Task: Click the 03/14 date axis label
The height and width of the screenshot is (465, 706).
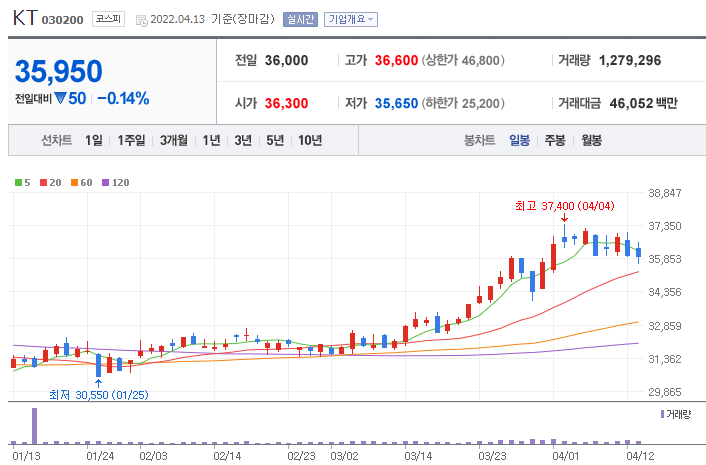Action: click(x=418, y=456)
